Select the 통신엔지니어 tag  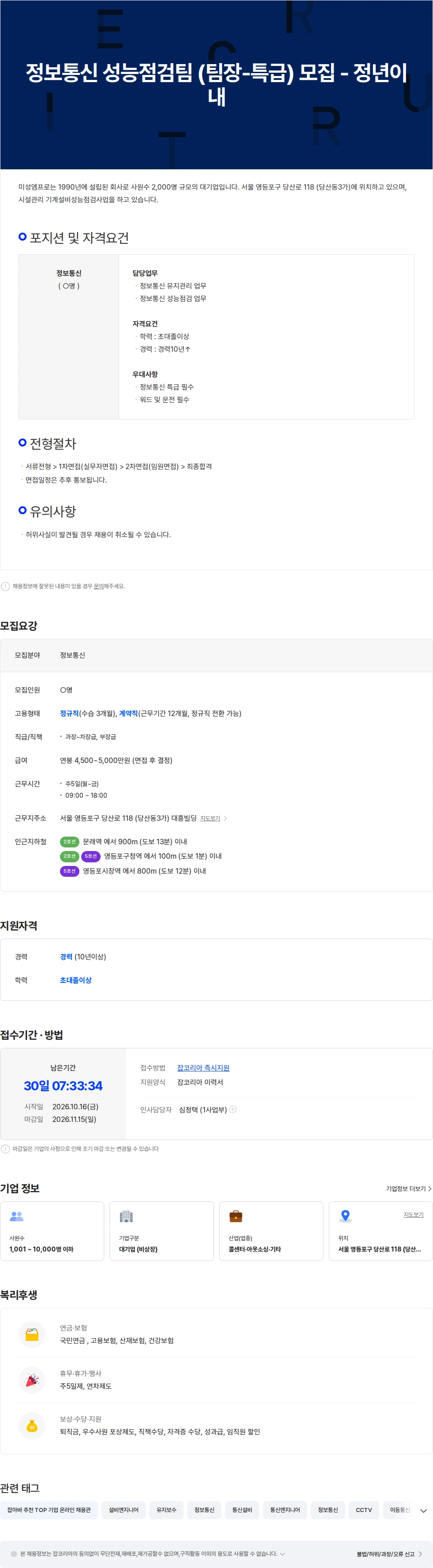pos(285,1510)
